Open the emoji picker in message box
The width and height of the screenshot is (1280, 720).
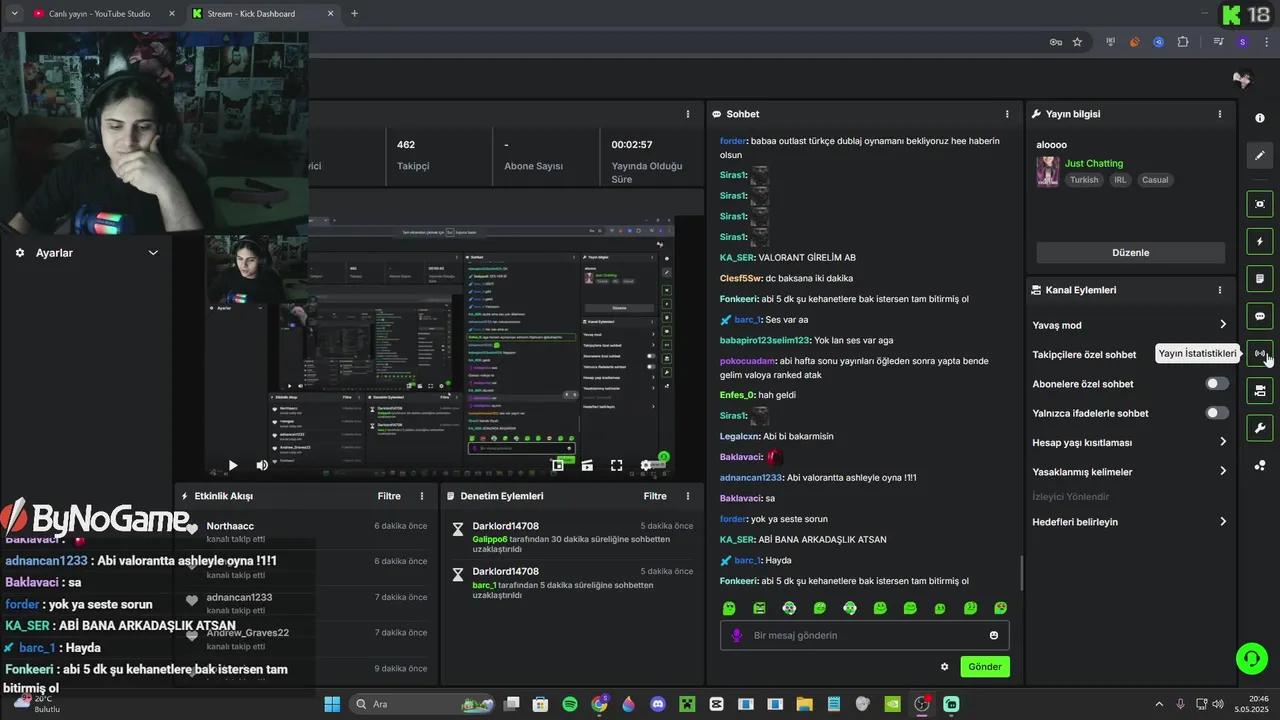coord(993,635)
